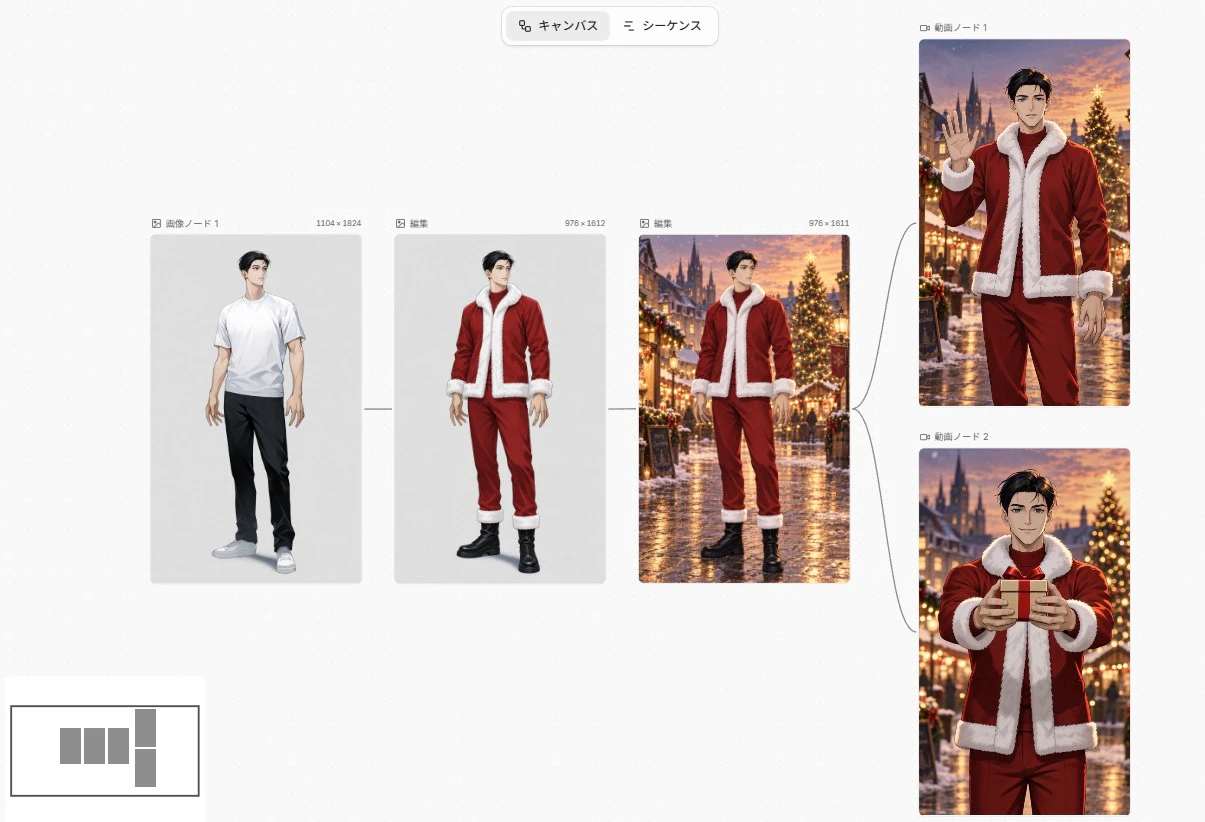Screen dimensions: 1205x822
Task: Click the 976 × 1612 dimension text
Action: pos(585,224)
